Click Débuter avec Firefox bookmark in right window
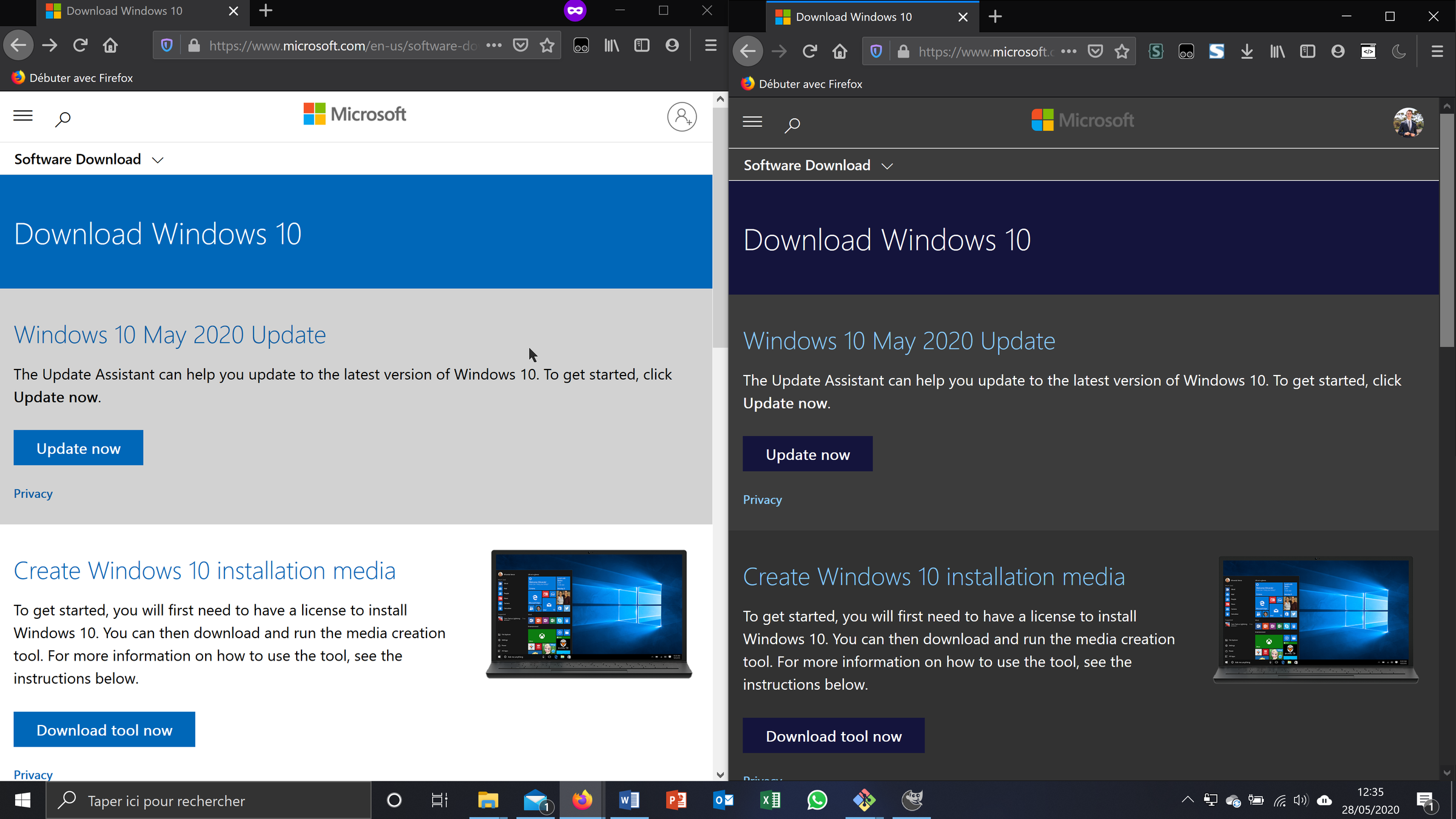This screenshot has width=1456, height=819. pyautogui.click(x=801, y=84)
